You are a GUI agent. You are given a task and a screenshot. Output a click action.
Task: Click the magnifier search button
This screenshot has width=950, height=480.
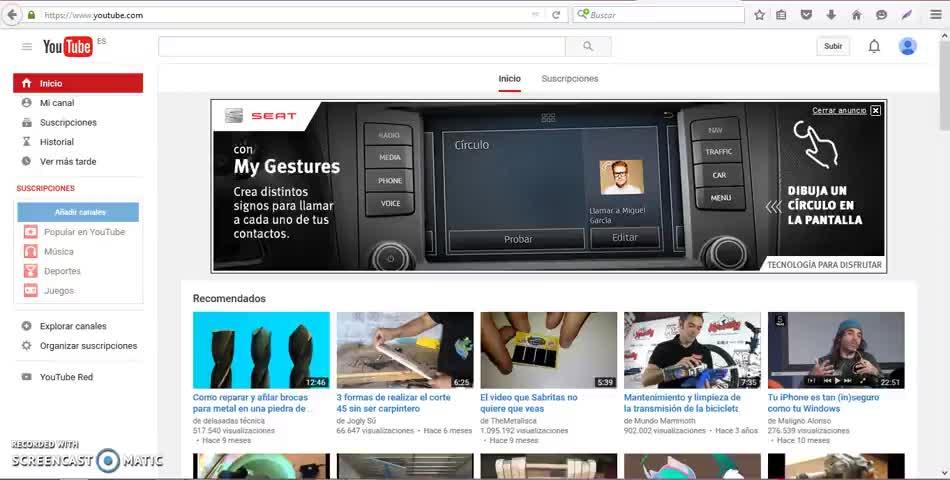(588, 46)
